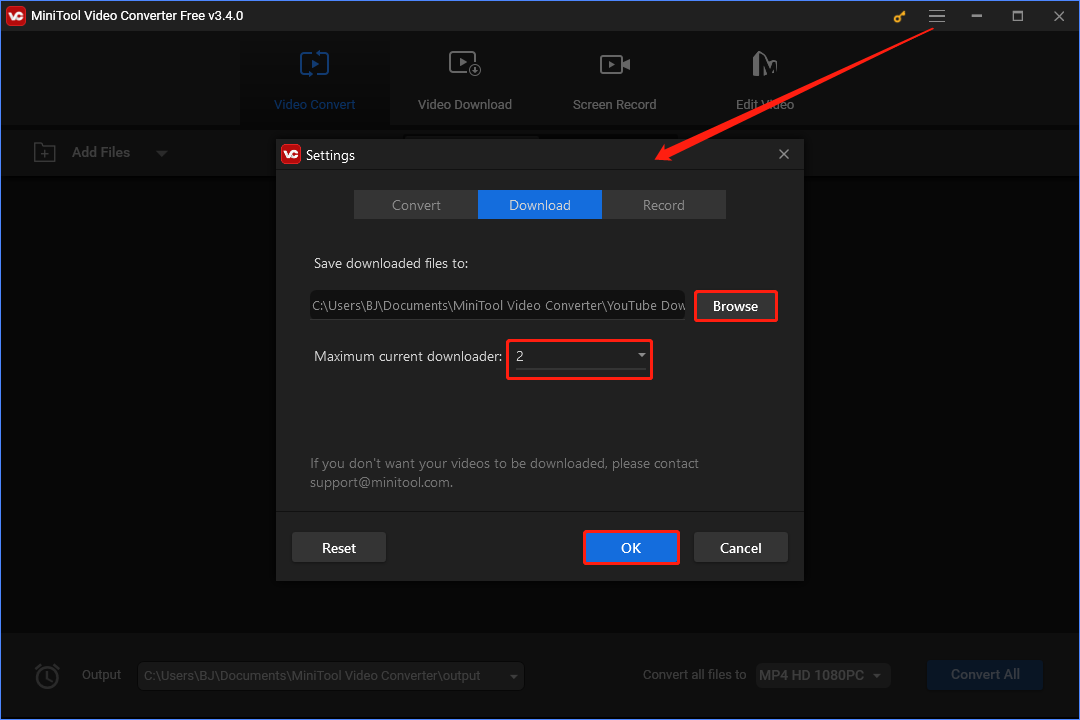The image size is (1080, 720).
Task: Click the Reset button
Action: click(x=339, y=548)
